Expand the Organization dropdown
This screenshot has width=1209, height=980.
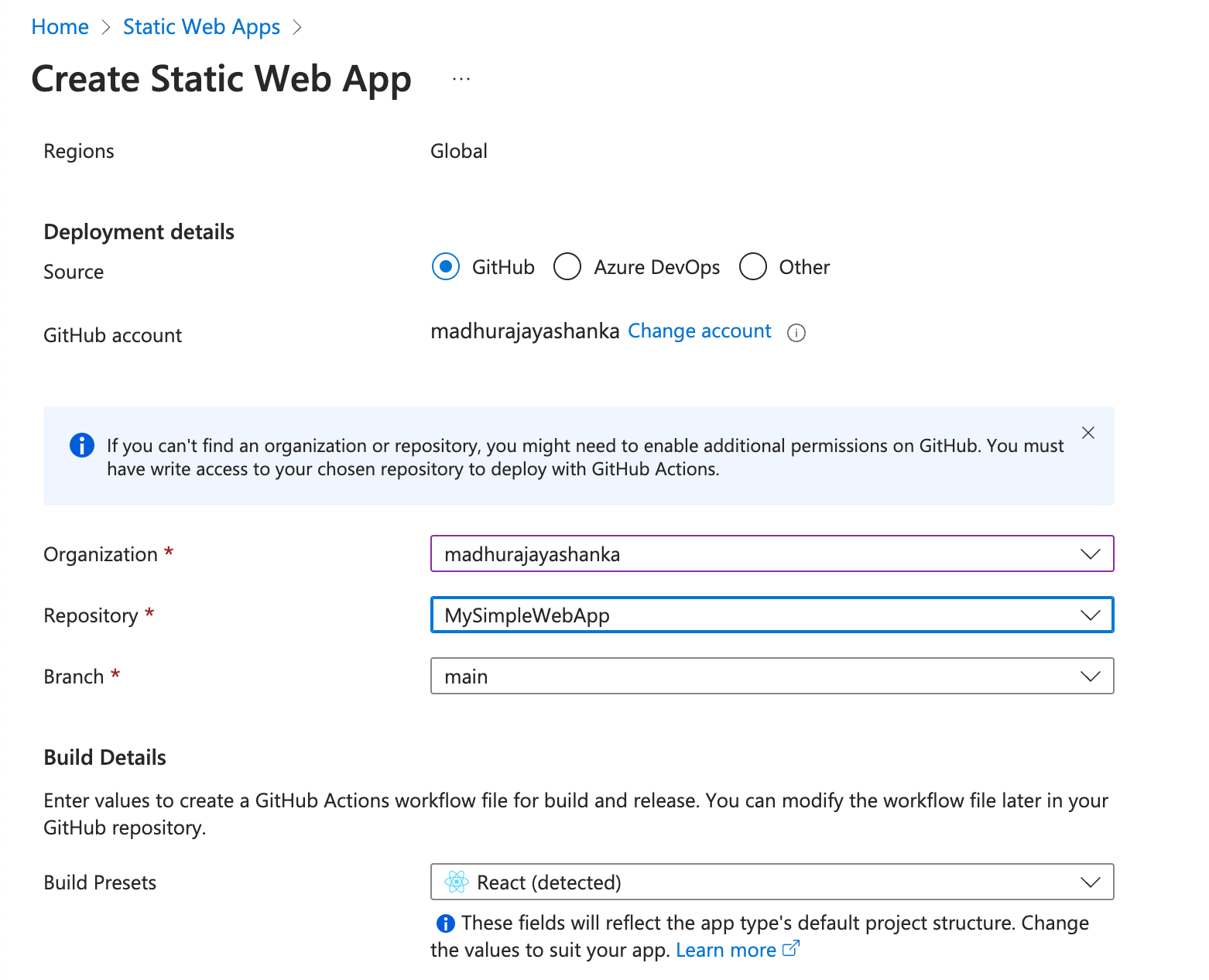tap(772, 554)
